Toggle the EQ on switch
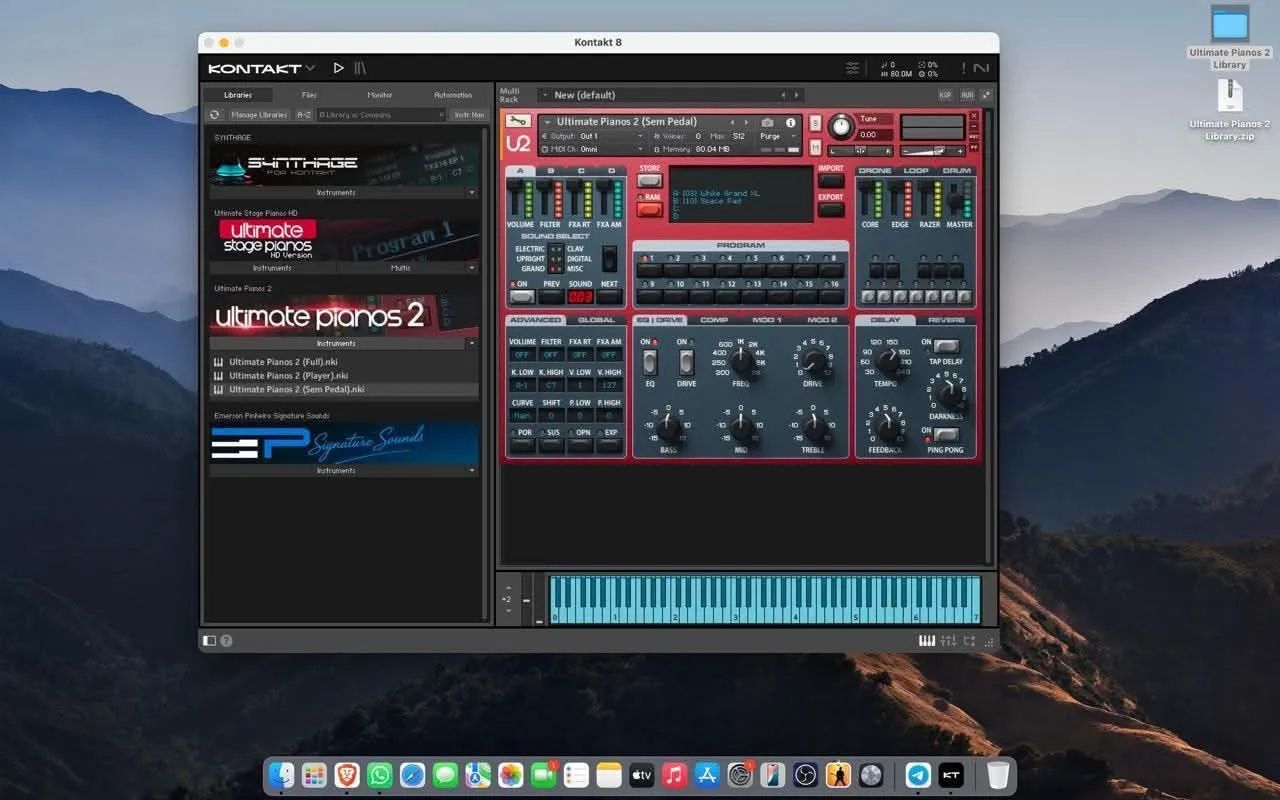Viewport: 1280px width, 800px height. (650, 362)
